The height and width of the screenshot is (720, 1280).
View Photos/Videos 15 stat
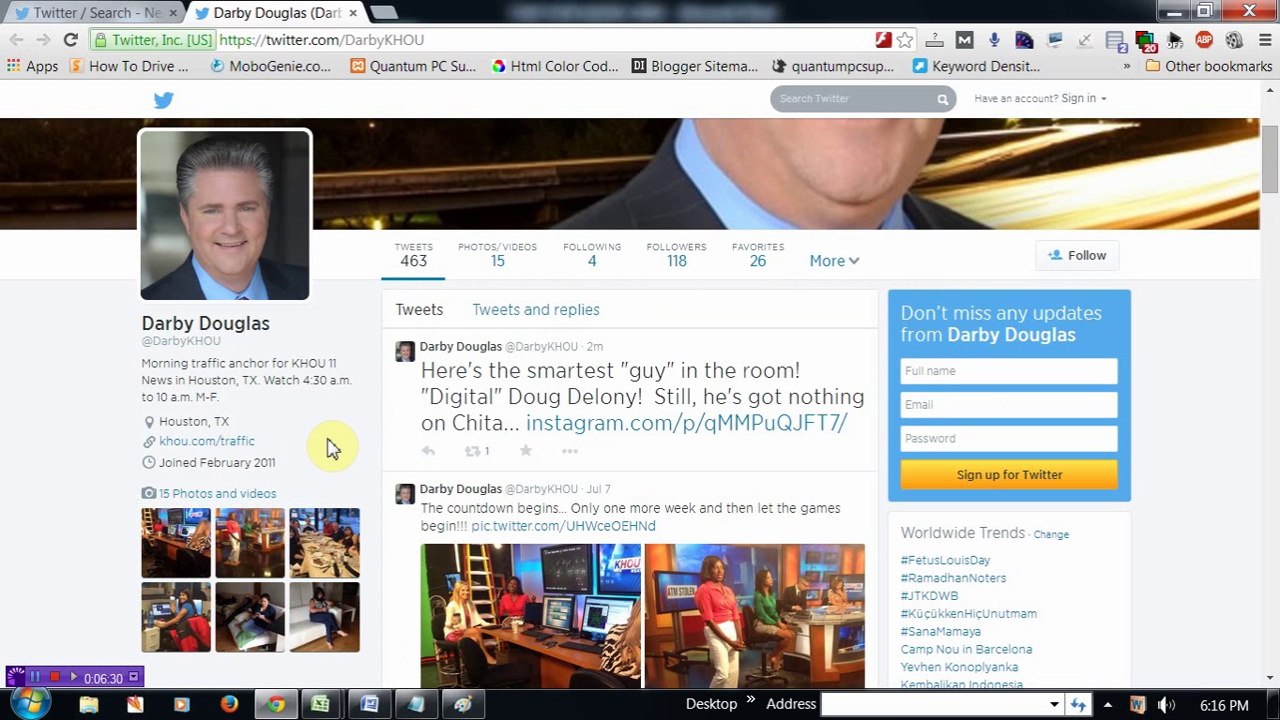(x=497, y=255)
